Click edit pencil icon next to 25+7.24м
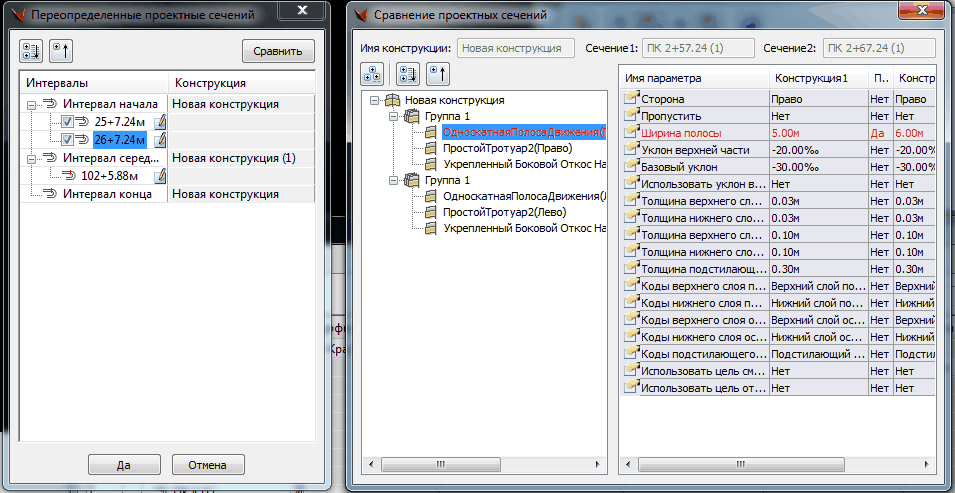The width and height of the screenshot is (955, 493). (159, 122)
